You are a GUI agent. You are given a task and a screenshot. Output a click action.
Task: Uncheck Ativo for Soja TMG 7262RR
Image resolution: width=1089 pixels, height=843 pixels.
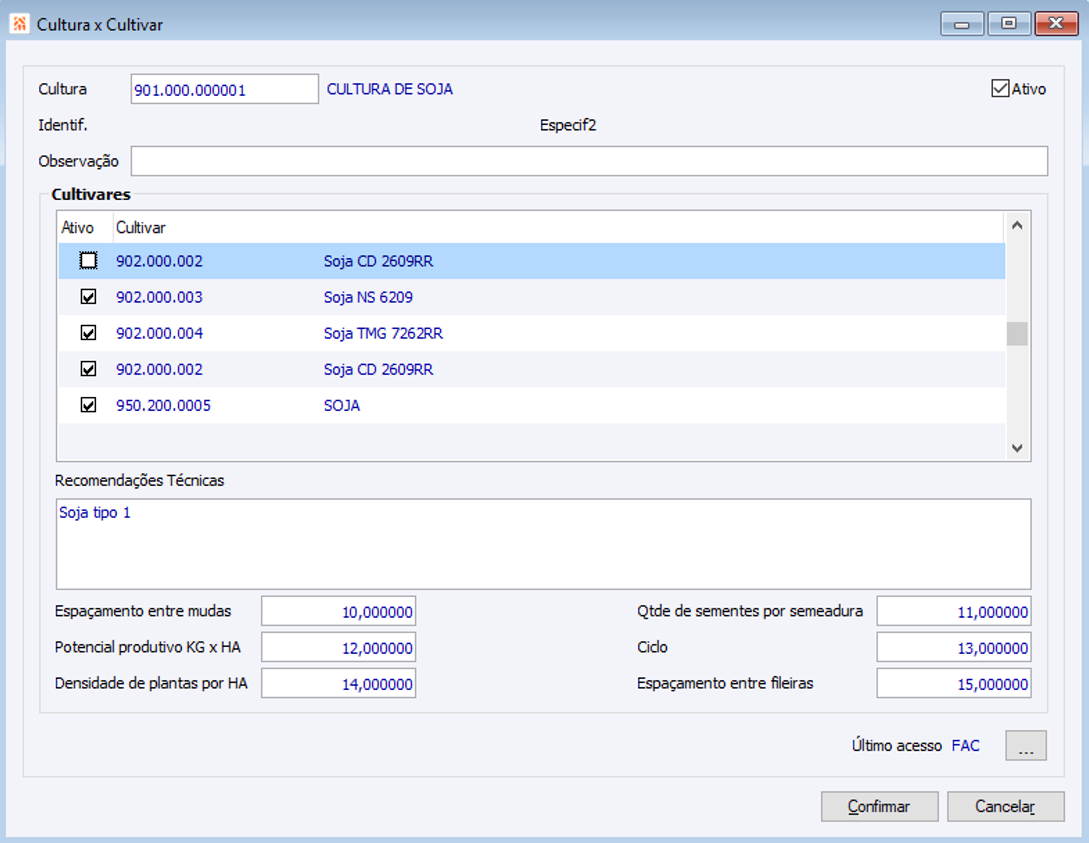tap(88, 333)
